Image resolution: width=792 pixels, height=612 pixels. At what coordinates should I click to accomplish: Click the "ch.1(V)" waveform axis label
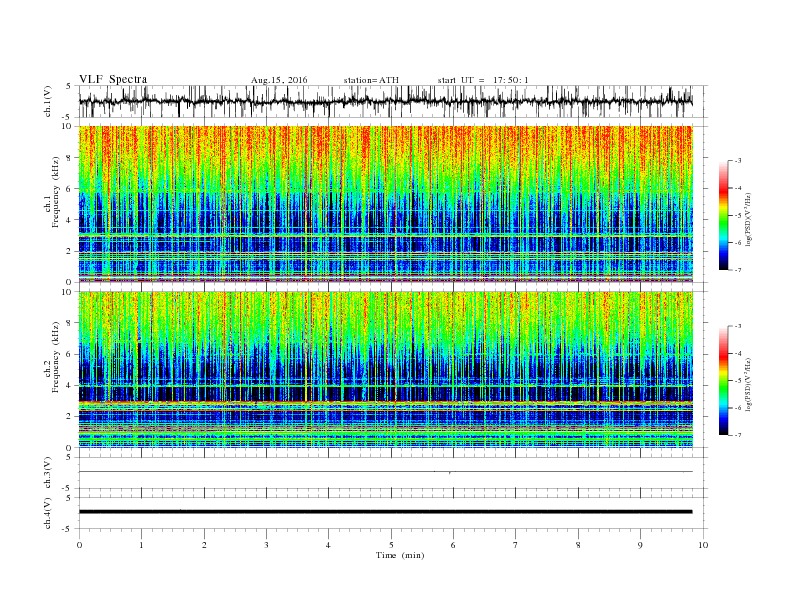click(x=48, y=101)
